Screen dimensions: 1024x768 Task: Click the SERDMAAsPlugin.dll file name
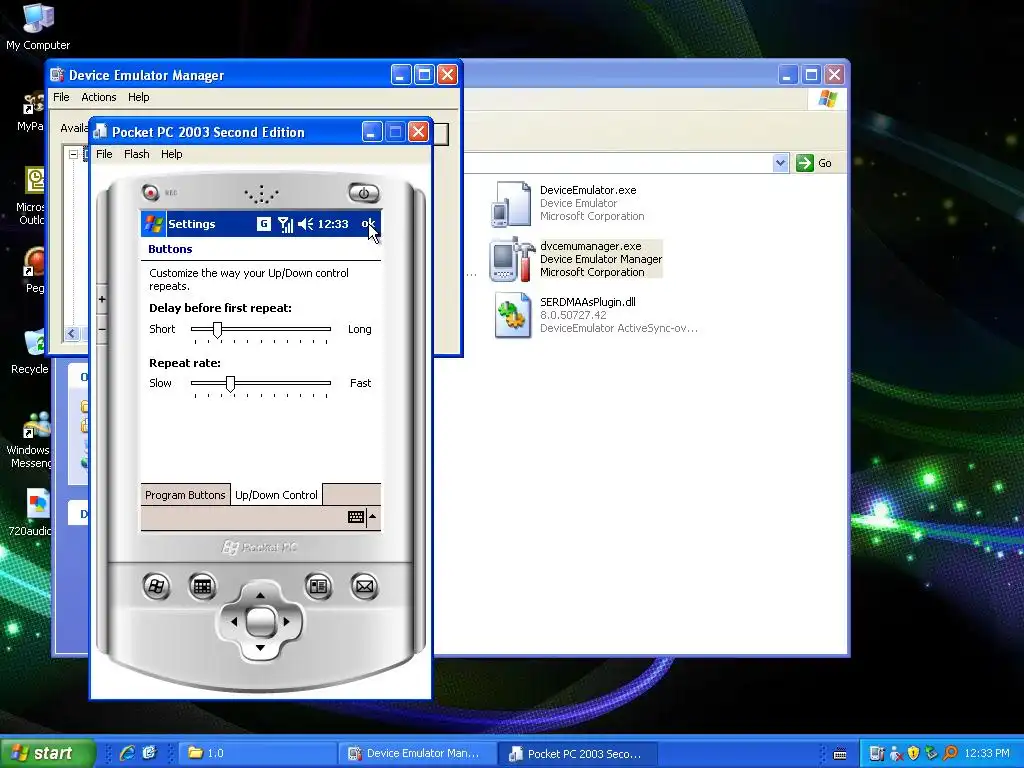(588, 302)
